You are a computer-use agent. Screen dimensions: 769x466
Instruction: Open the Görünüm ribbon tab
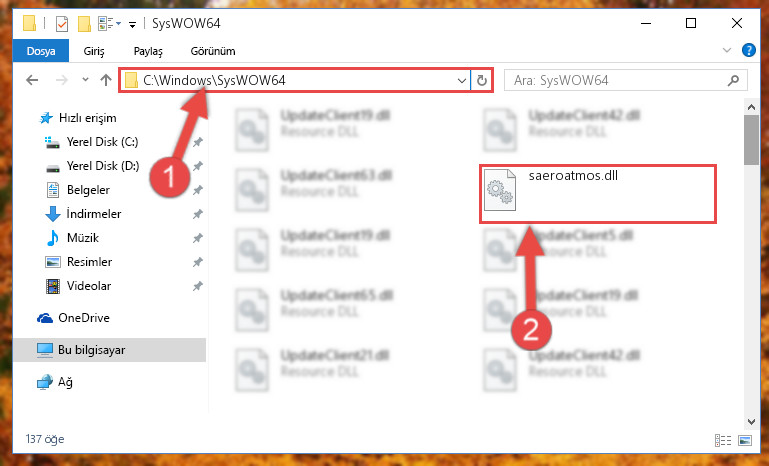click(x=213, y=51)
